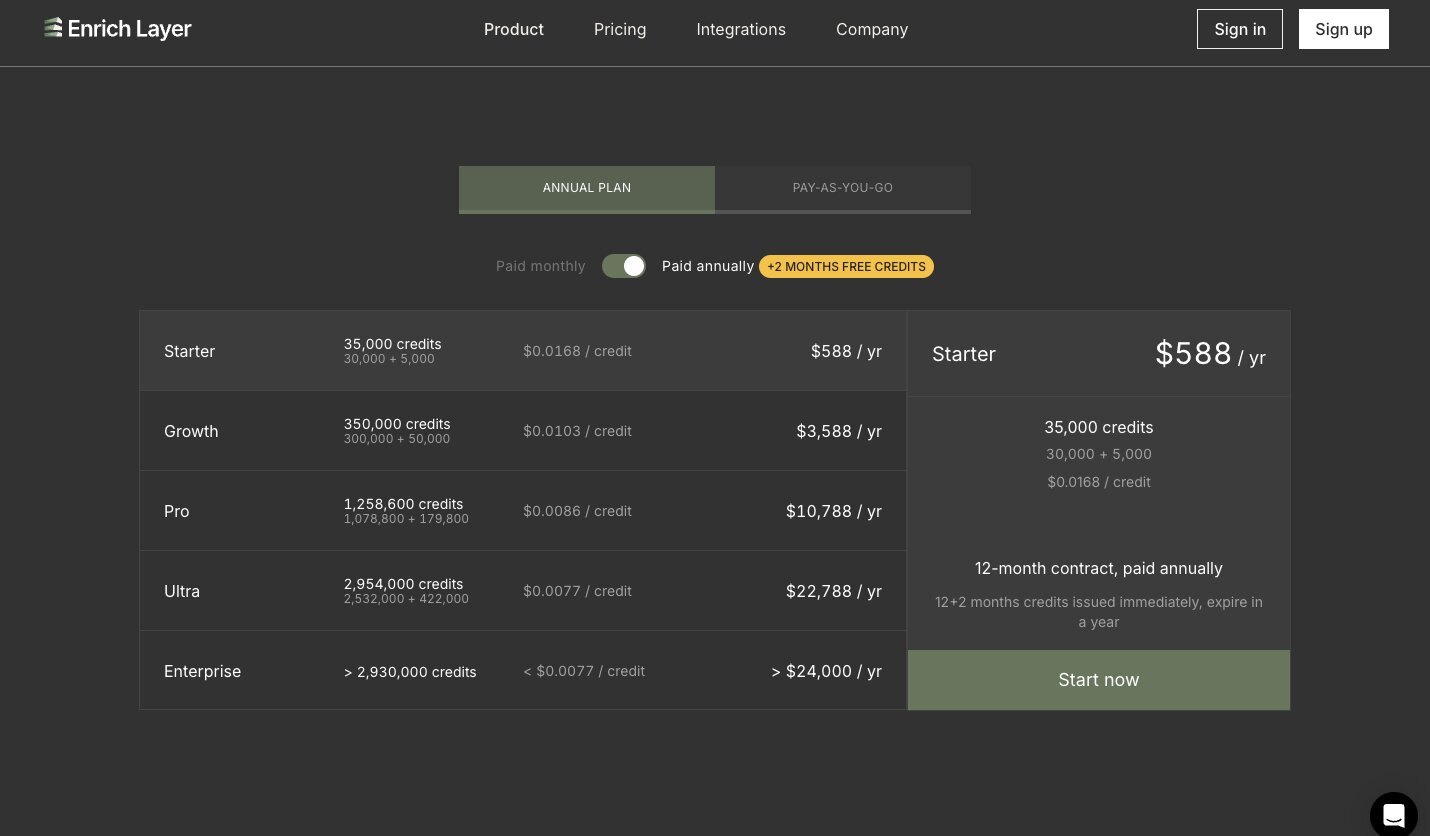The image size is (1430, 836).
Task: Click the Enrich Layer logo
Action: 118,29
